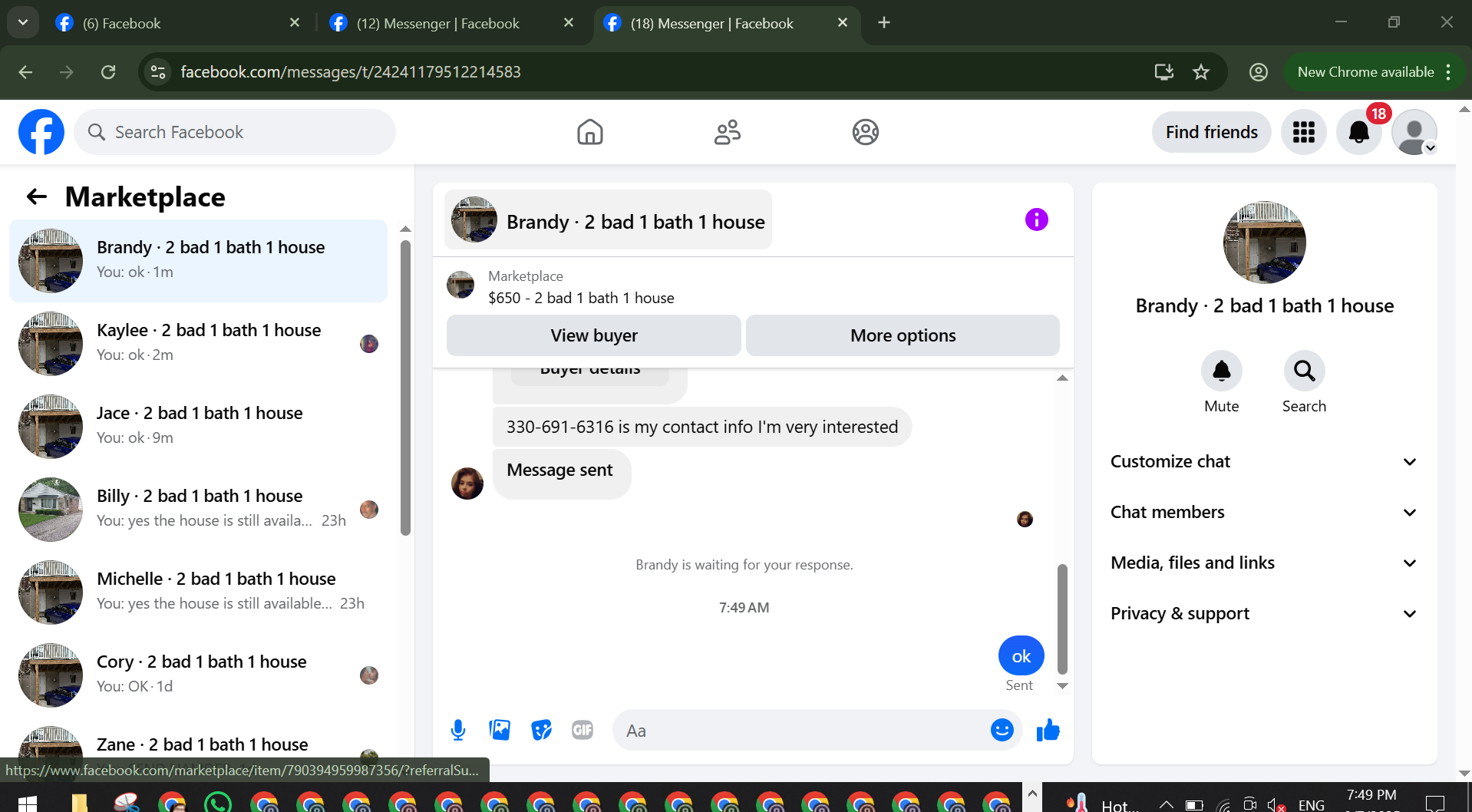Open Cory's conversation
Viewport: 1472px width, 812px height.
pyautogui.click(x=198, y=675)
